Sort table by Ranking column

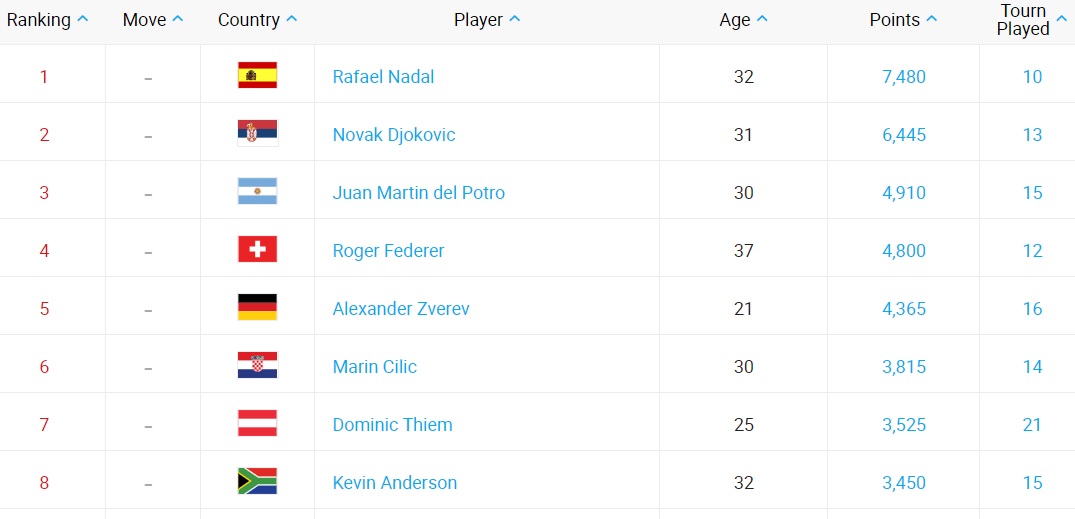coord(48,20)
